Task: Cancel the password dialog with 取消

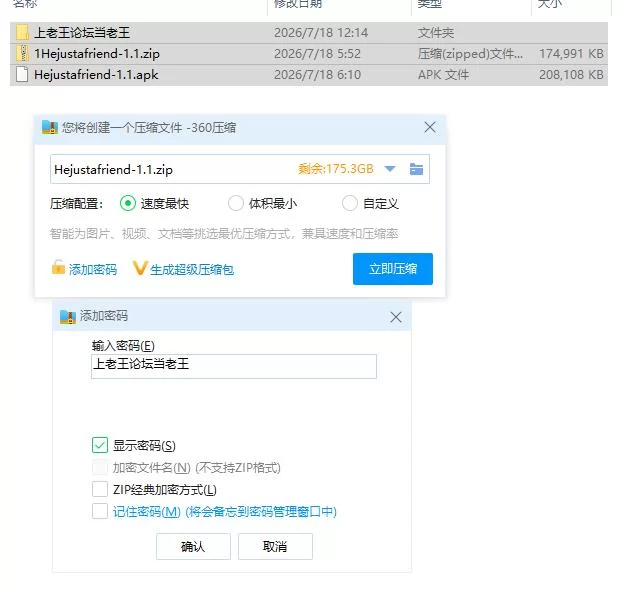Action: click(x=275, y=546)
